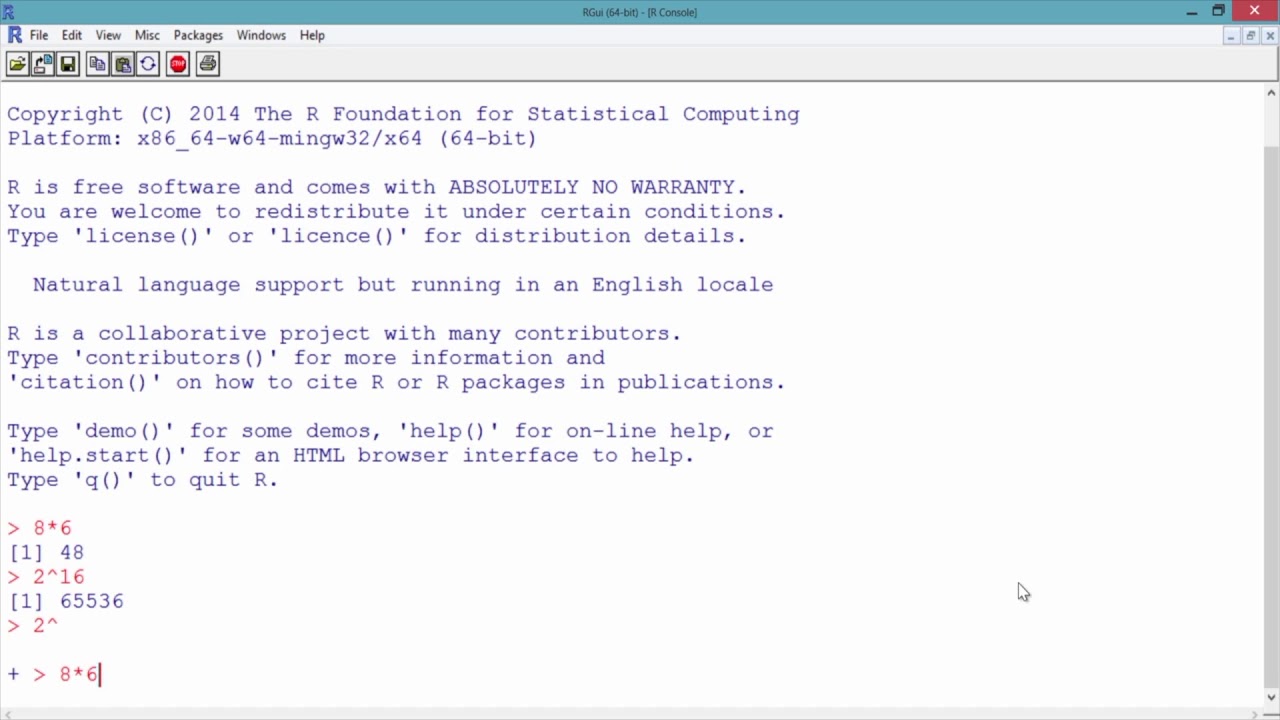Screen dimensions: 1280x720
Task: Minimize the inner R Console window
Action: 1230,36
